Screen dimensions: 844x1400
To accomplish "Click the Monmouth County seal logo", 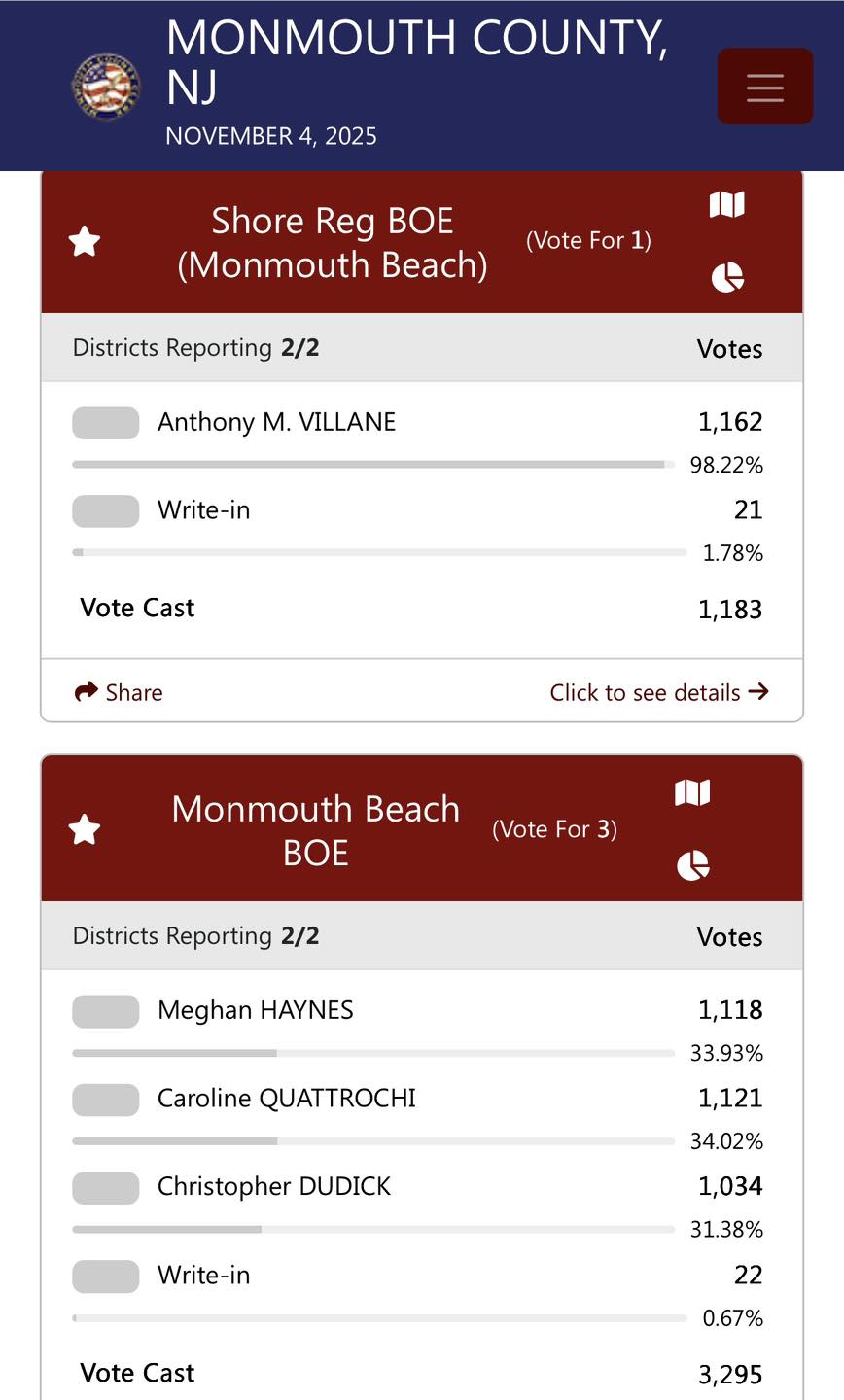I will [x=106, y=87].
